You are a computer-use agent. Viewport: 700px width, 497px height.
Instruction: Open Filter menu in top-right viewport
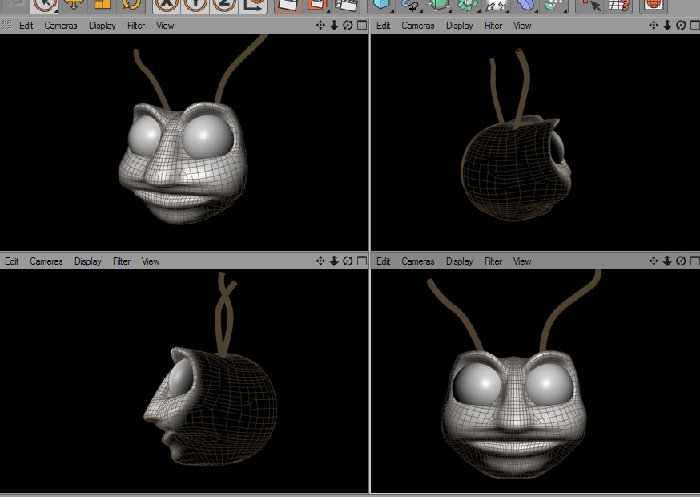pyautogui.click(x=493, y=26)
